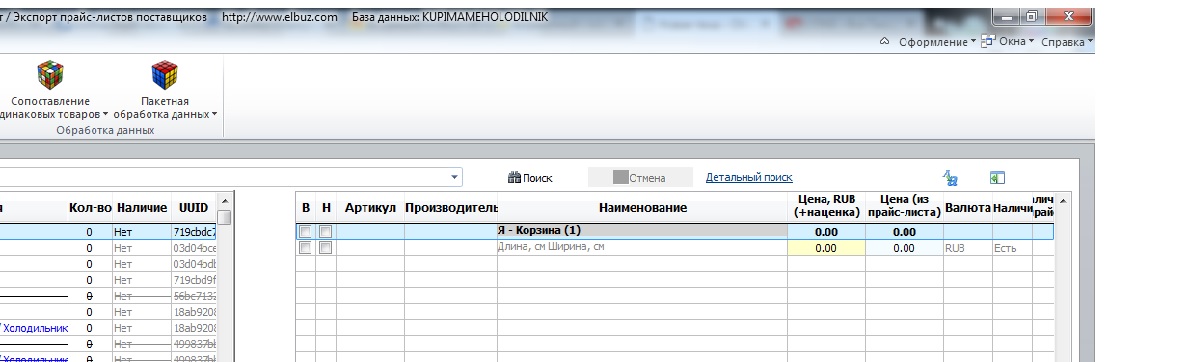The image size is (1178, 362).
Task: Select the strikethrough row with UUID 56bc7132
Action: [108, 296]
